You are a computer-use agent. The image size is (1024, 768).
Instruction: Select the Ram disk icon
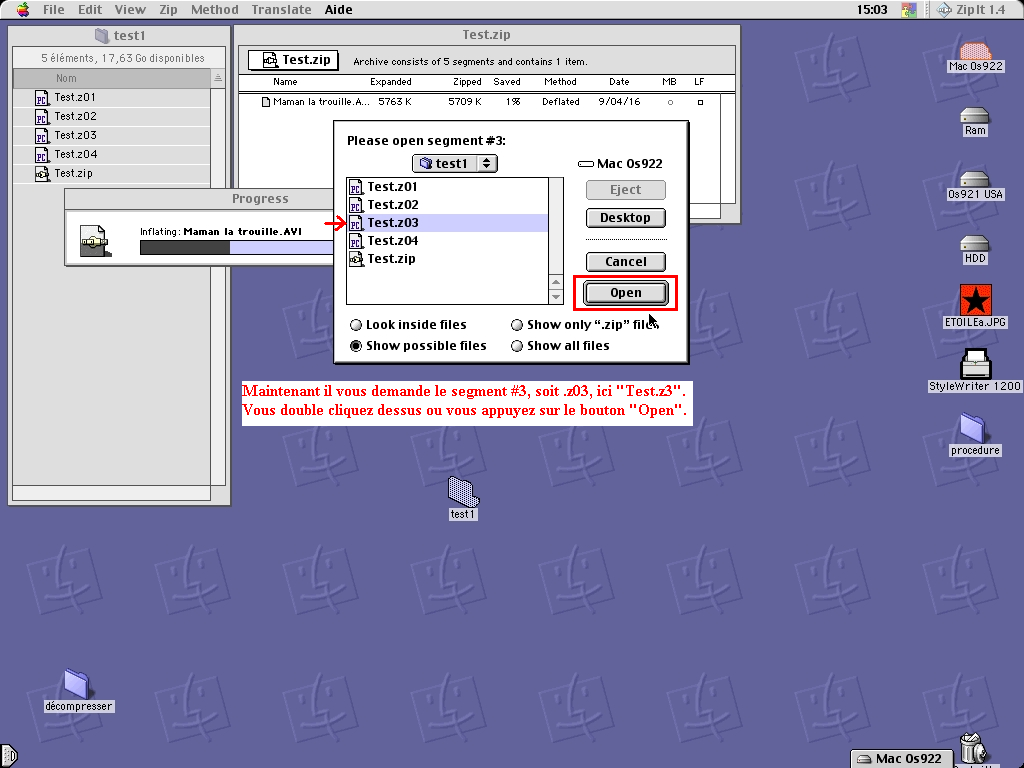tap(974, 117)
